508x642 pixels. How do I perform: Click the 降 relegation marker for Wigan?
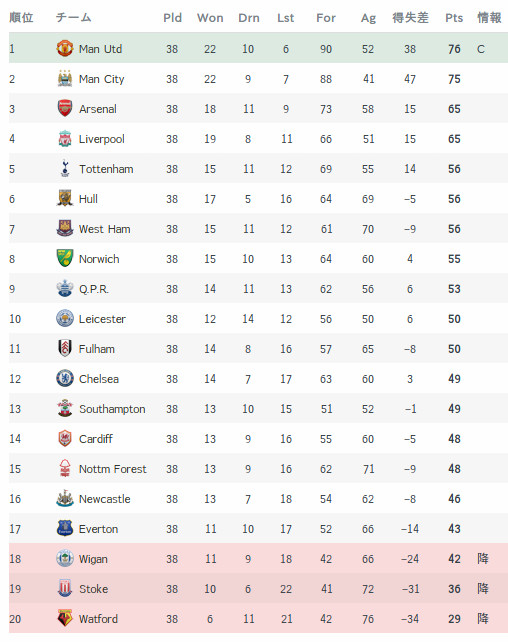point(483,558)
